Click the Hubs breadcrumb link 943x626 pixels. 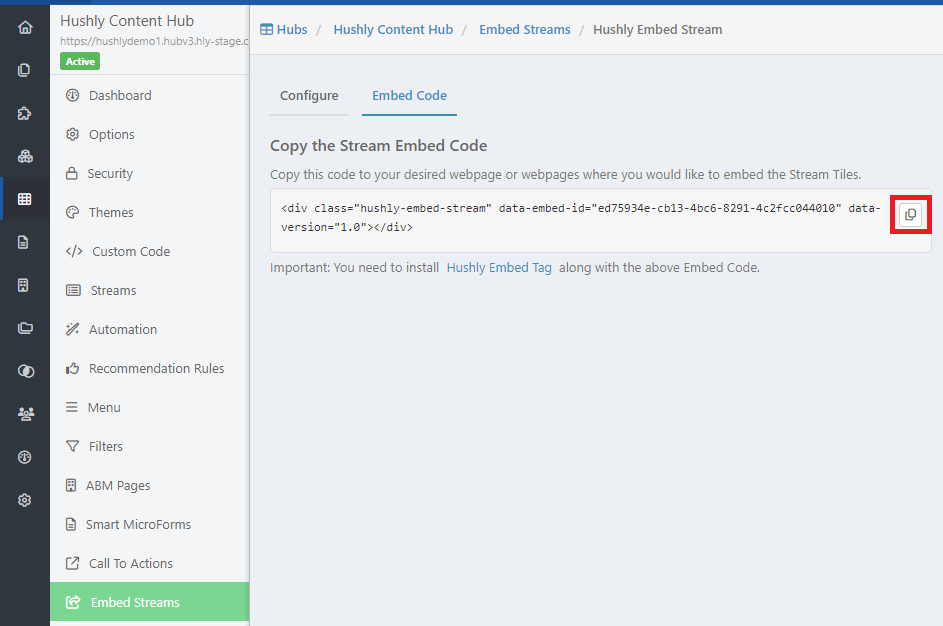[x=292, y=29]
